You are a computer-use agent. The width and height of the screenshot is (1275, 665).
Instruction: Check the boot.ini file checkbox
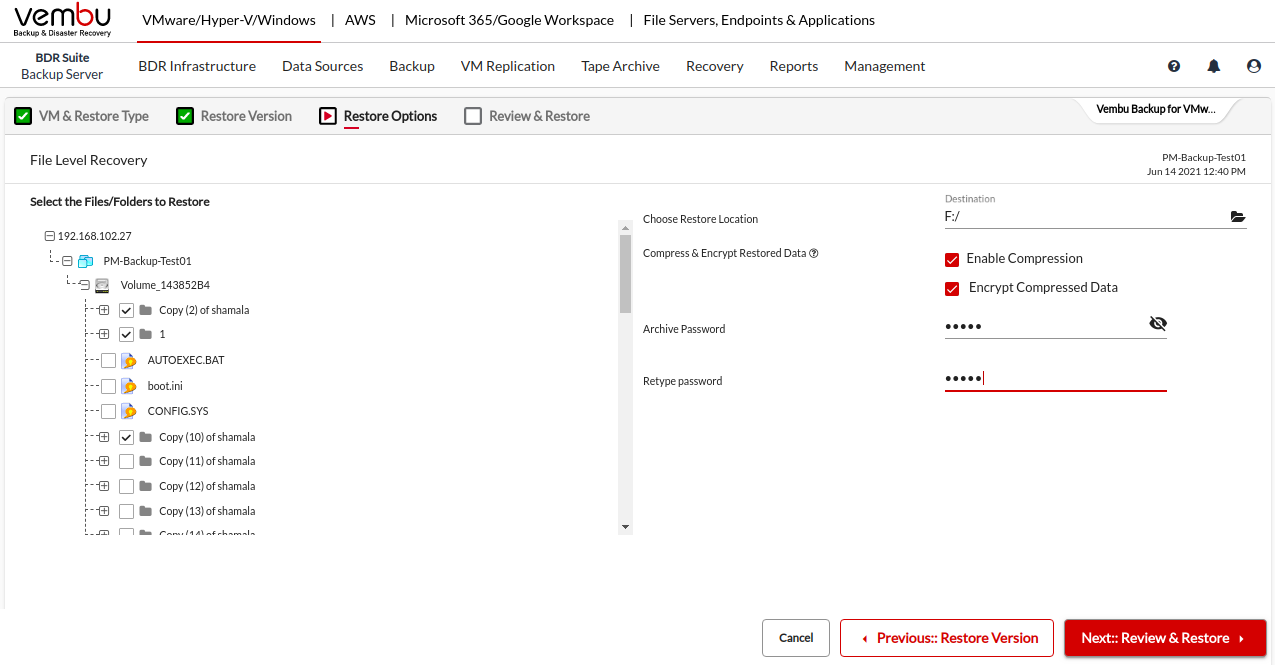coord(108,386)
